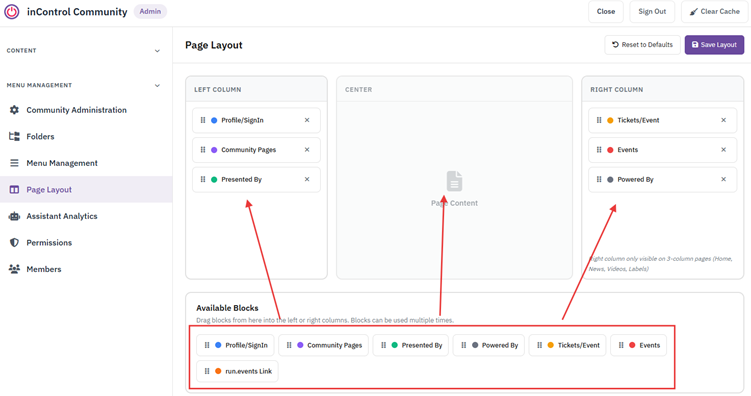Click the Community Administration gear icon

tap(14, 110)
